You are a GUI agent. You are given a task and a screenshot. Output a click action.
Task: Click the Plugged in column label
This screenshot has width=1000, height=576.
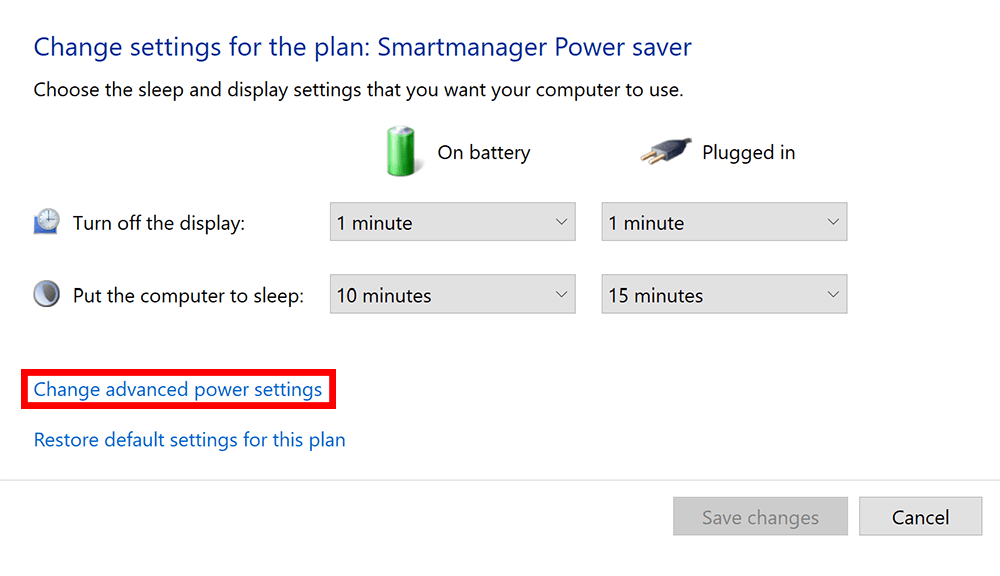(748, 153)
